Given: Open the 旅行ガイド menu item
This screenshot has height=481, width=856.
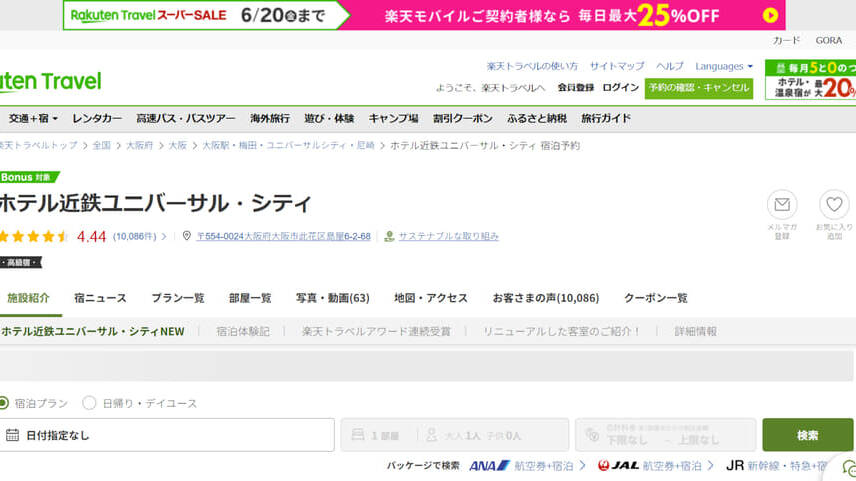Looking at the screenshot, I should (x=606, y=118).
